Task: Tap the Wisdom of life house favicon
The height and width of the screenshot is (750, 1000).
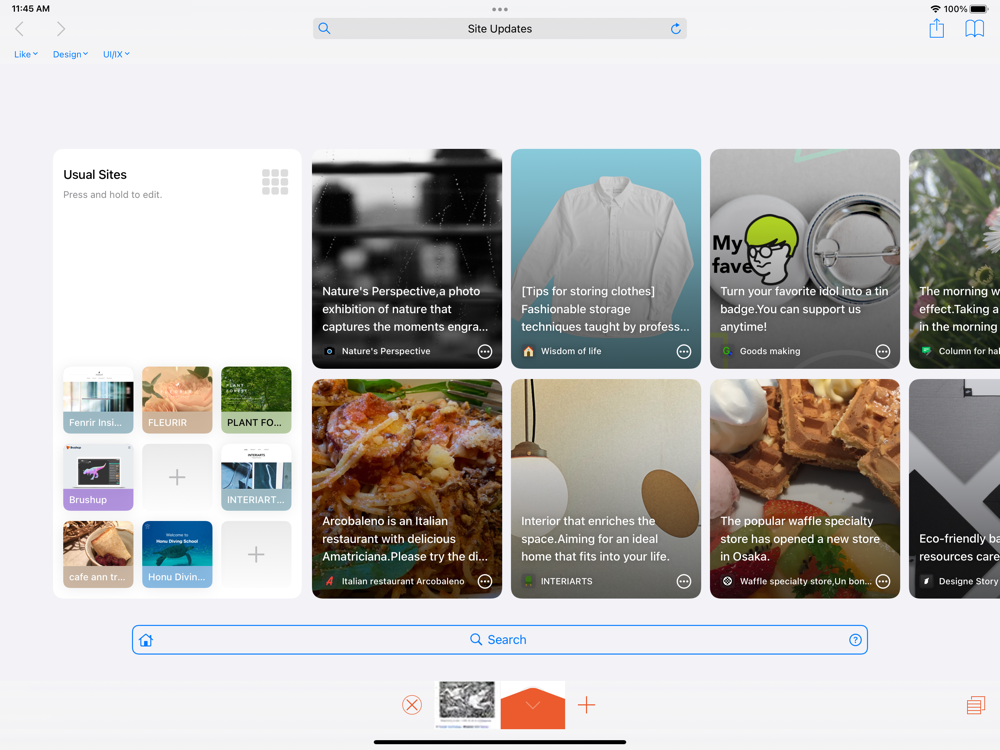Action: 528,351
